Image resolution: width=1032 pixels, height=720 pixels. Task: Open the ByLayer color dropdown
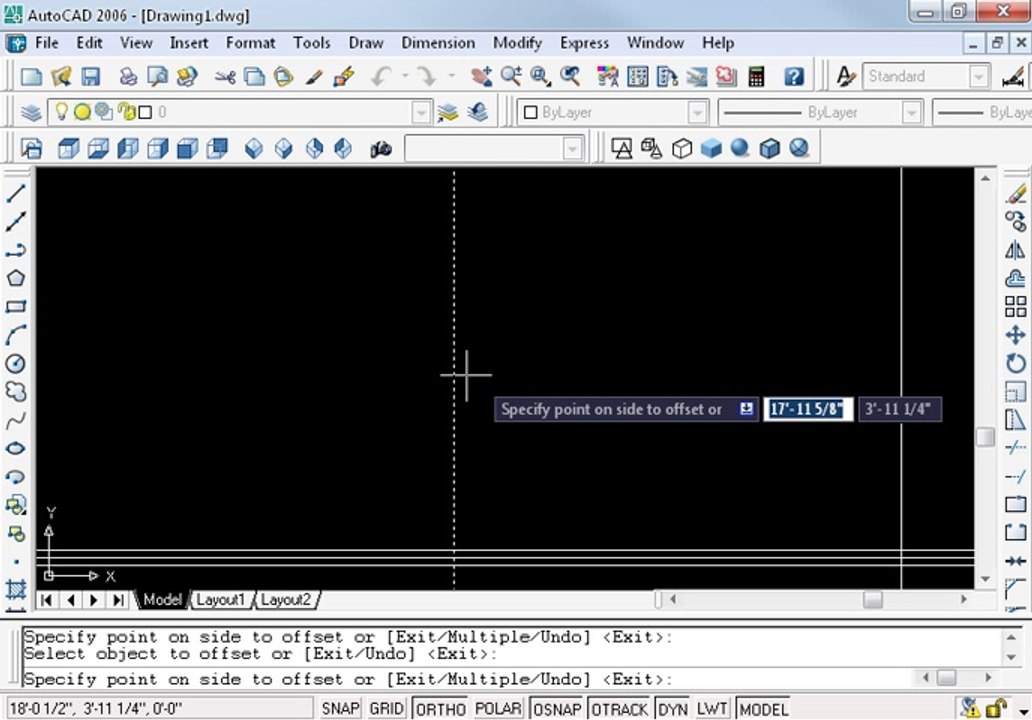pos(698,113)
